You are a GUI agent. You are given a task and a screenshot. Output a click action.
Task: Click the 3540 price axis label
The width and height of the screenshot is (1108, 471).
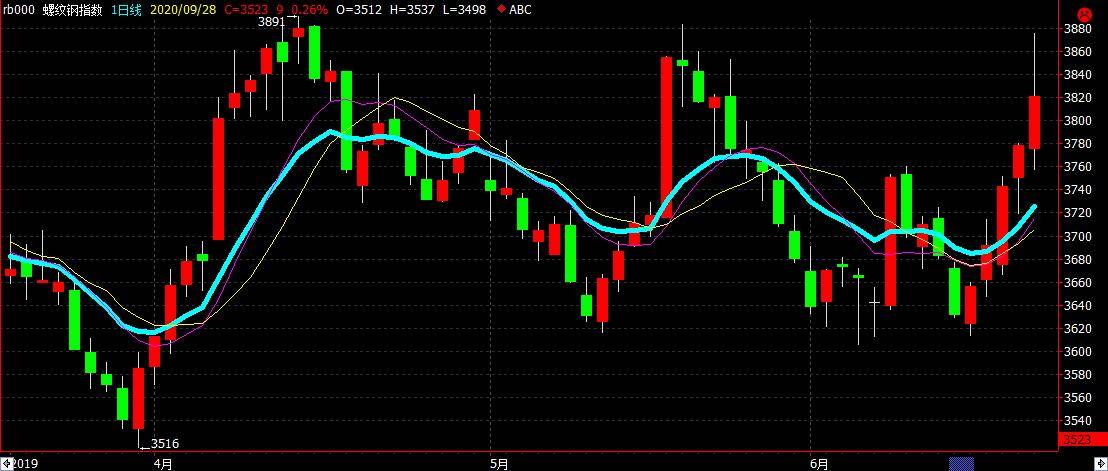[1077, 421]
